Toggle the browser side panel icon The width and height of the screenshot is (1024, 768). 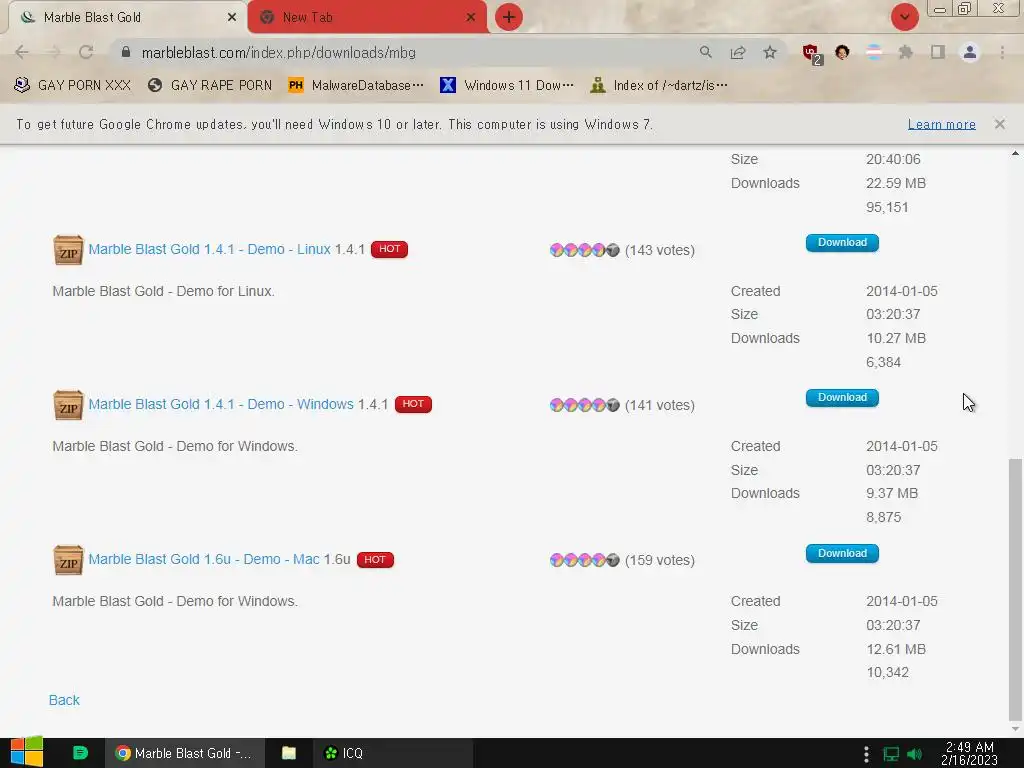click(938, 52)
